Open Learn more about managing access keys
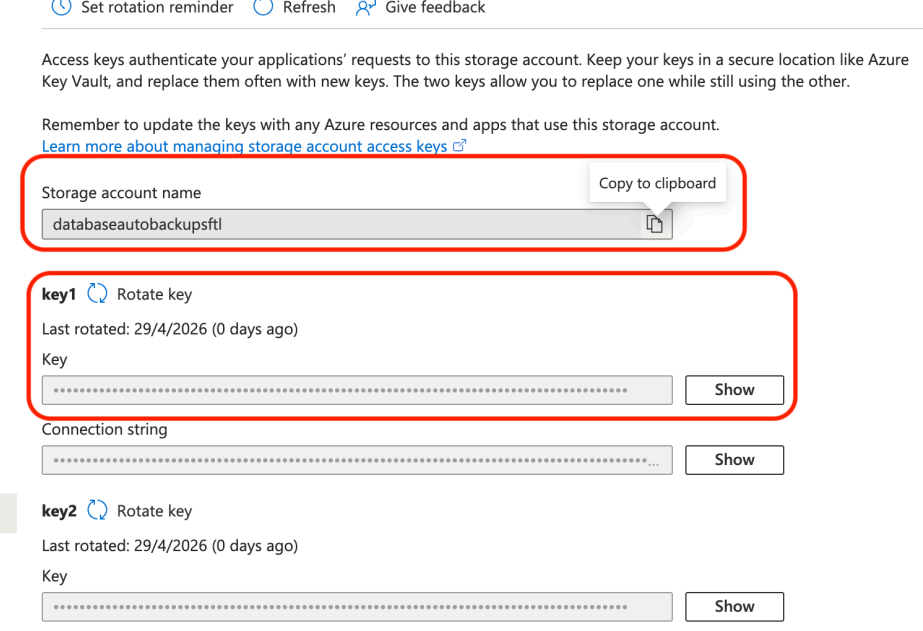 [x=244, y=146]
